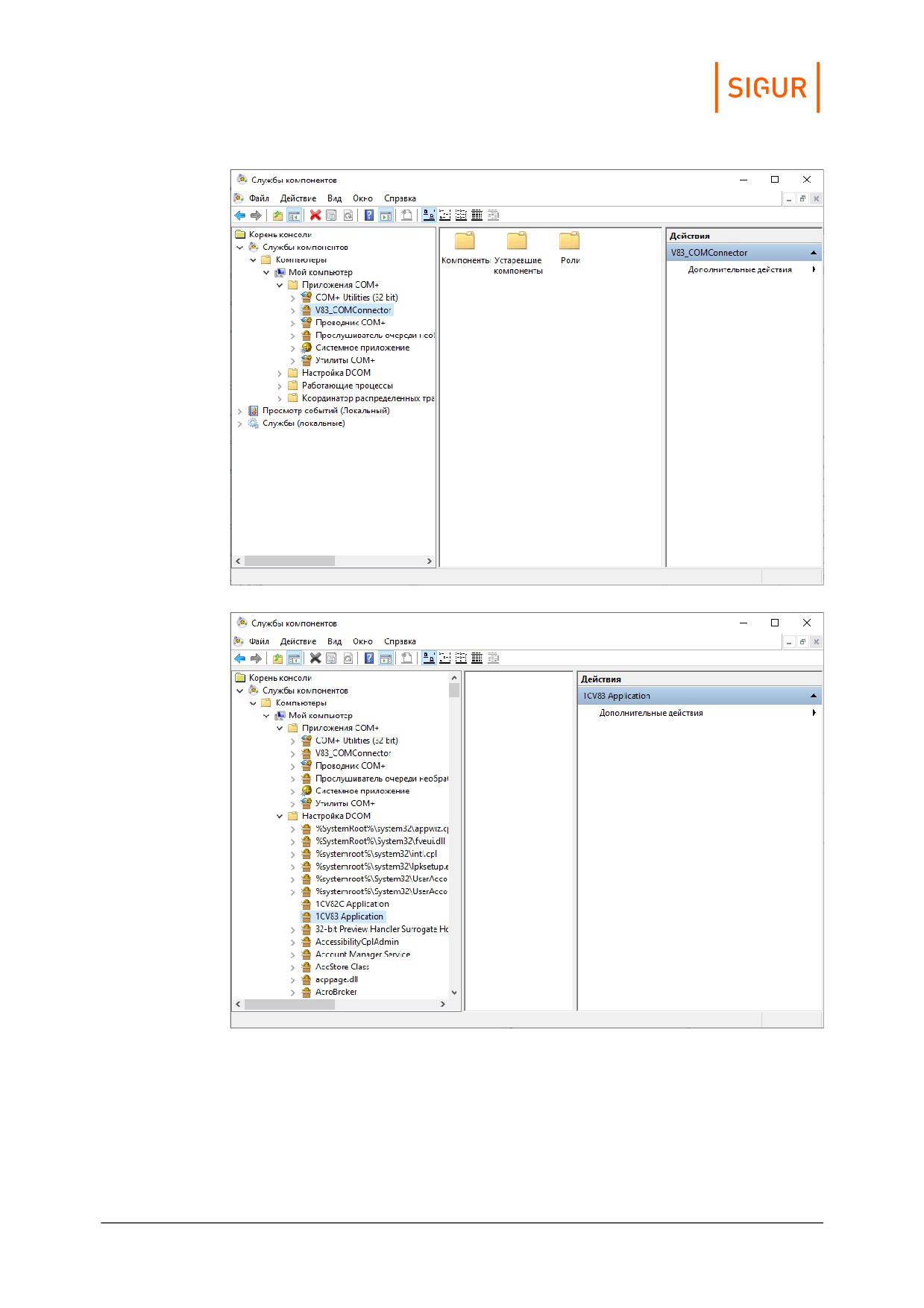Select 1CV82C Application in the lower window tree

click(352, 904)
